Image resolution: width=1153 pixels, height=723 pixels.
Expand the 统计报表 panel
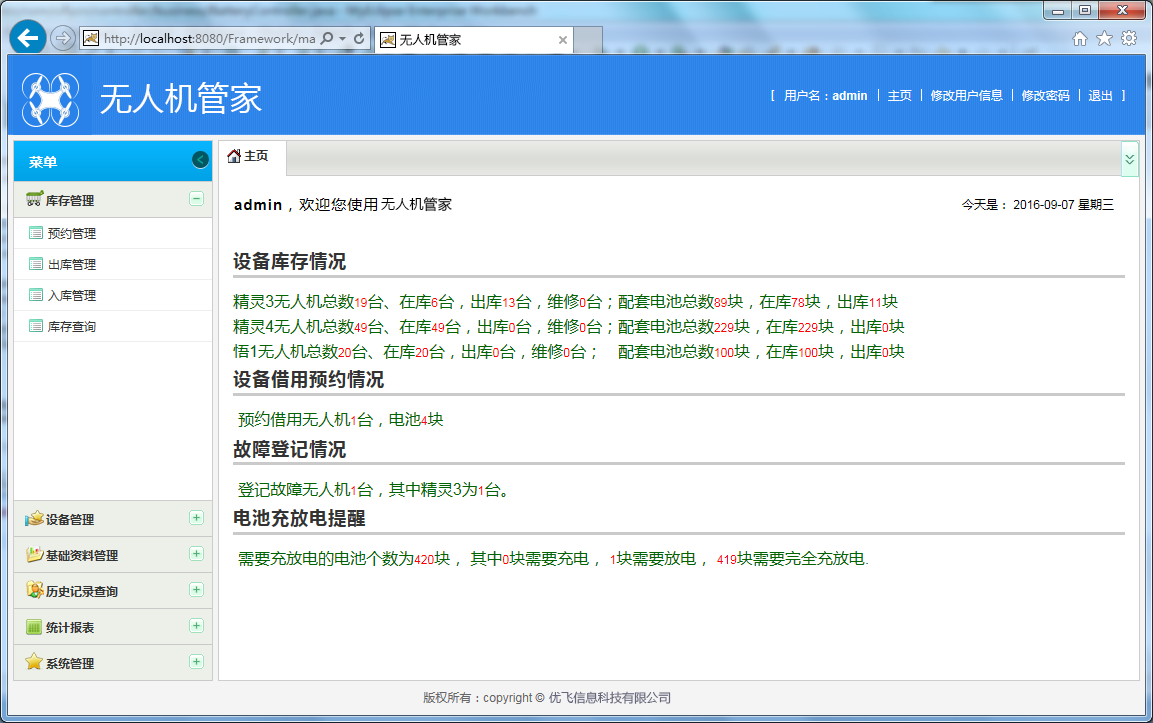pos(196,626)
